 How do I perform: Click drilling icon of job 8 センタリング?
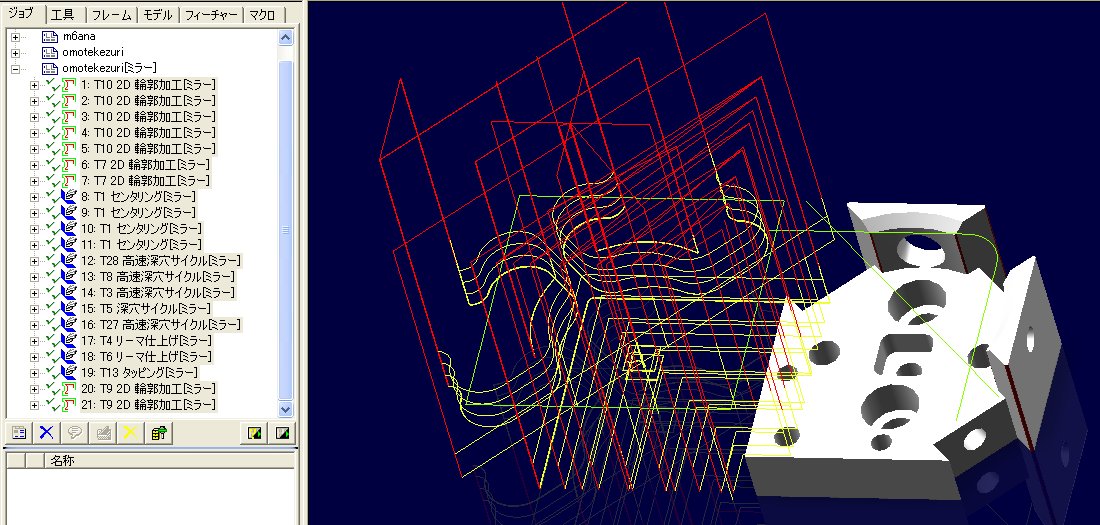69,196
